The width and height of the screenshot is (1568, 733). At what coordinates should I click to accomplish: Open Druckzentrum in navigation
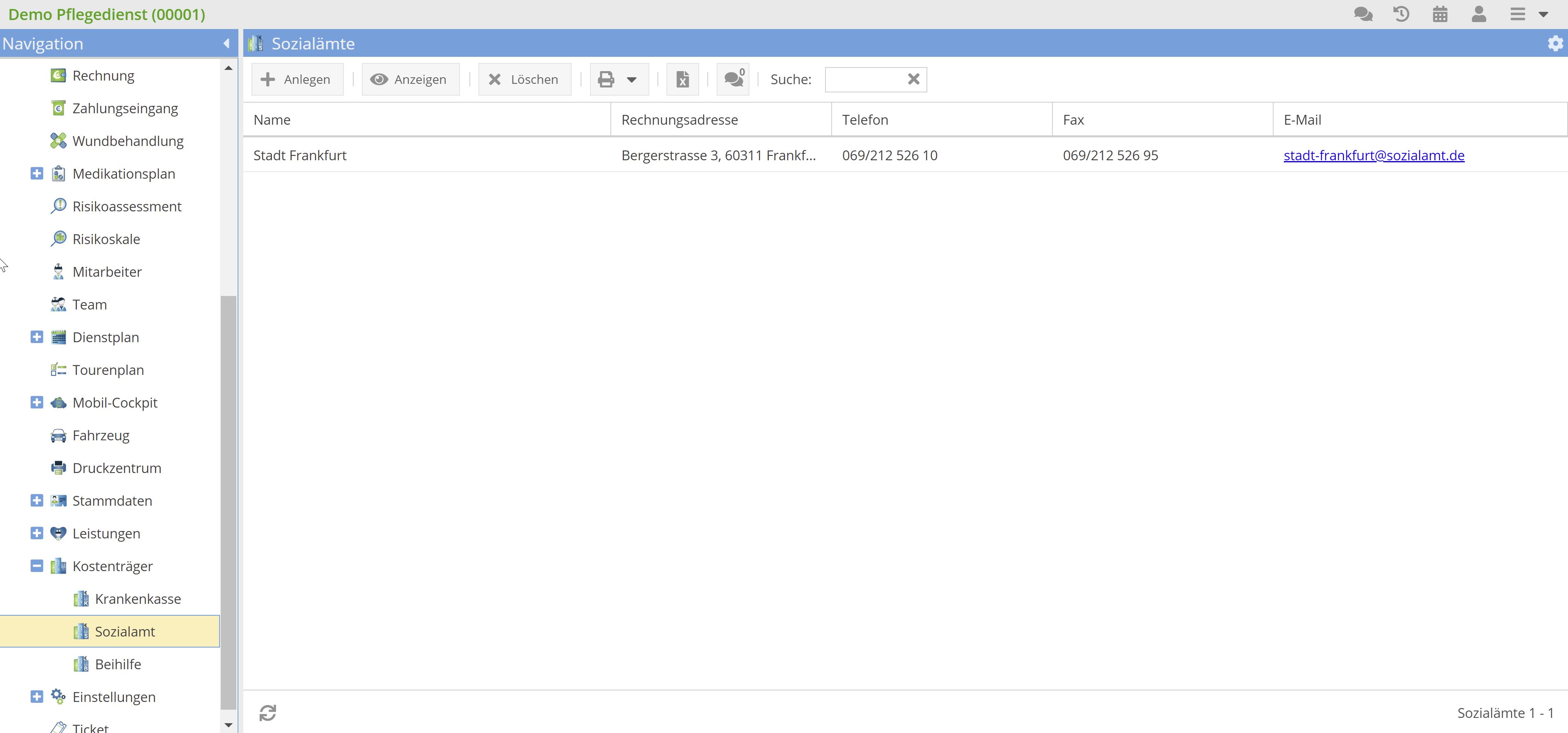[116, 468]
